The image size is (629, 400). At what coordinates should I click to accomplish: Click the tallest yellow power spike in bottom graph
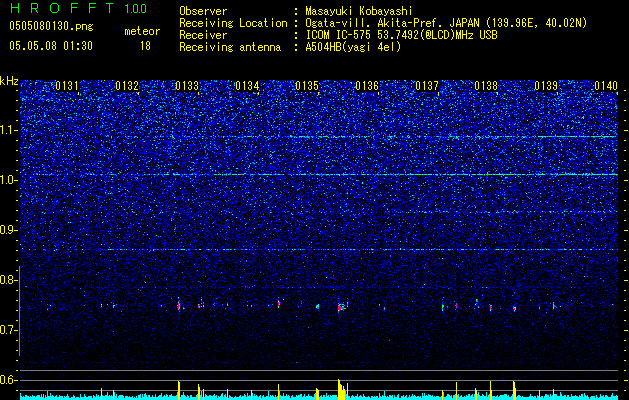339,389
